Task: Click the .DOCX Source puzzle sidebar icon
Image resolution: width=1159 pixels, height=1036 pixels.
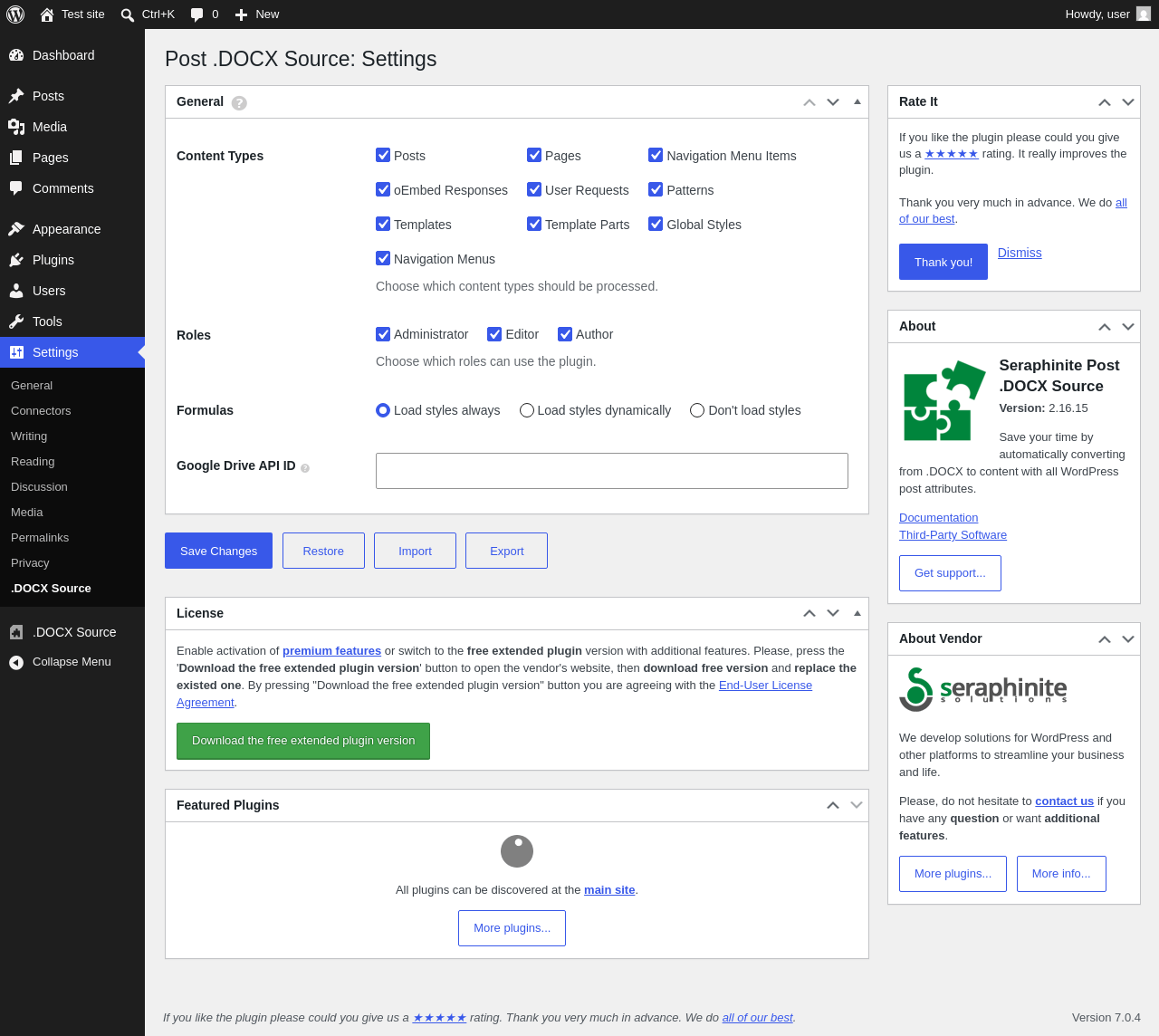Action: click(x=16, y=632)
